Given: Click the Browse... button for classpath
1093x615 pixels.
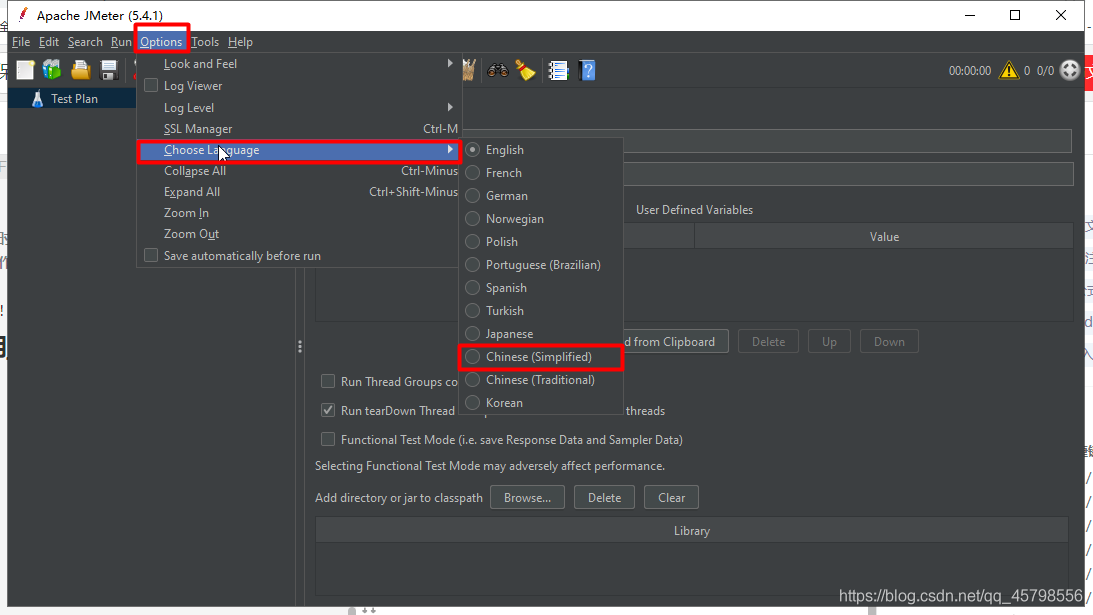Looking at the screenshot, I should tap(527, 498).
